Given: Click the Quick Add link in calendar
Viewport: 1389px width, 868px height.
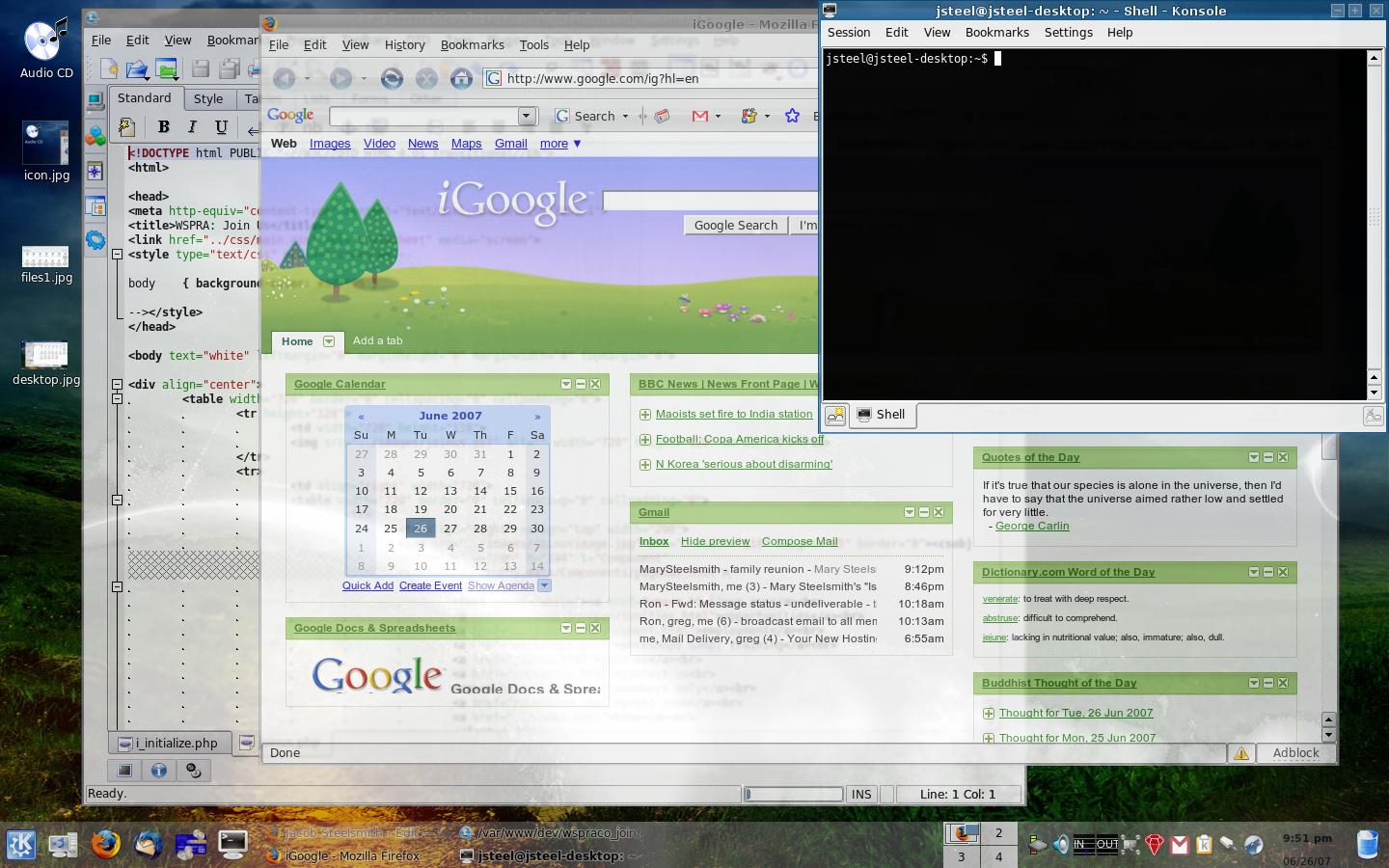Looking at the screenshot, I should pyautogui.click(x=368, y=585).
